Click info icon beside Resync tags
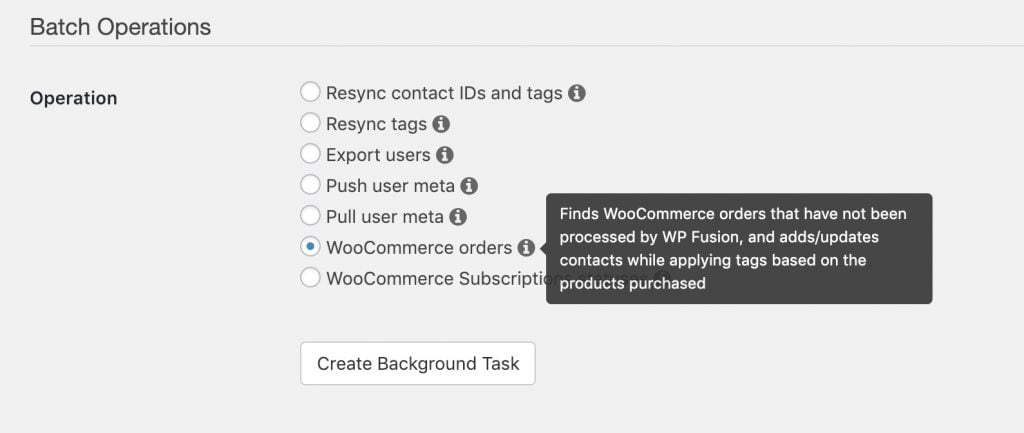 pos(441,124)
